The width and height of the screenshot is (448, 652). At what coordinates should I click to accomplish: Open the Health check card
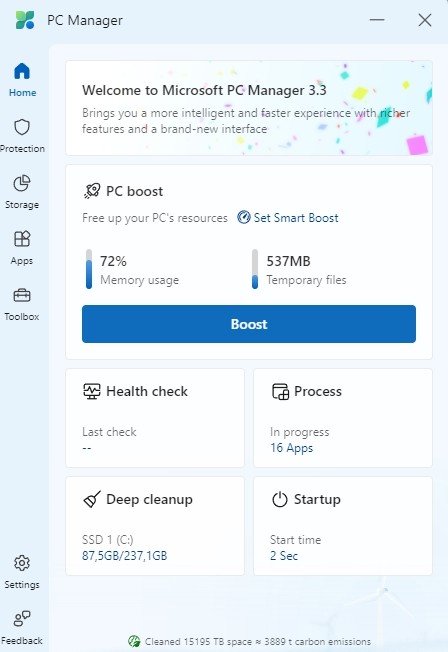[x=155, y=418]
